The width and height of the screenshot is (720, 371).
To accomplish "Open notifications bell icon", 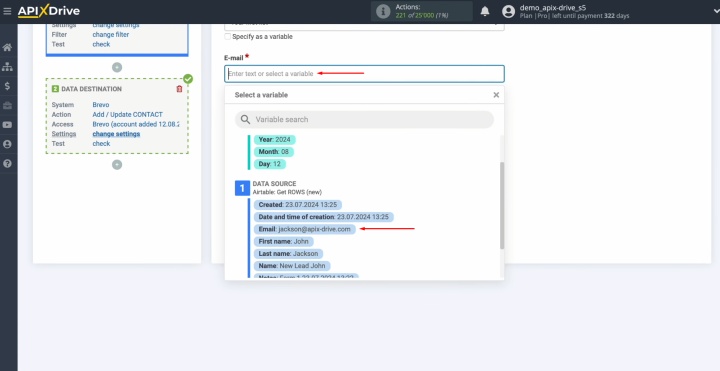I will point(485,11).
